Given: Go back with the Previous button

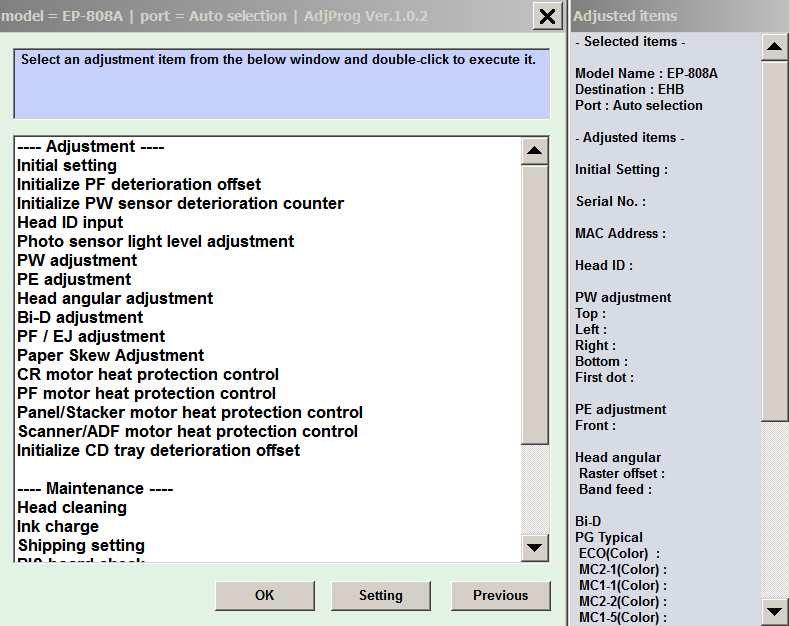Looking at the screenshot, I should (500, 595).
